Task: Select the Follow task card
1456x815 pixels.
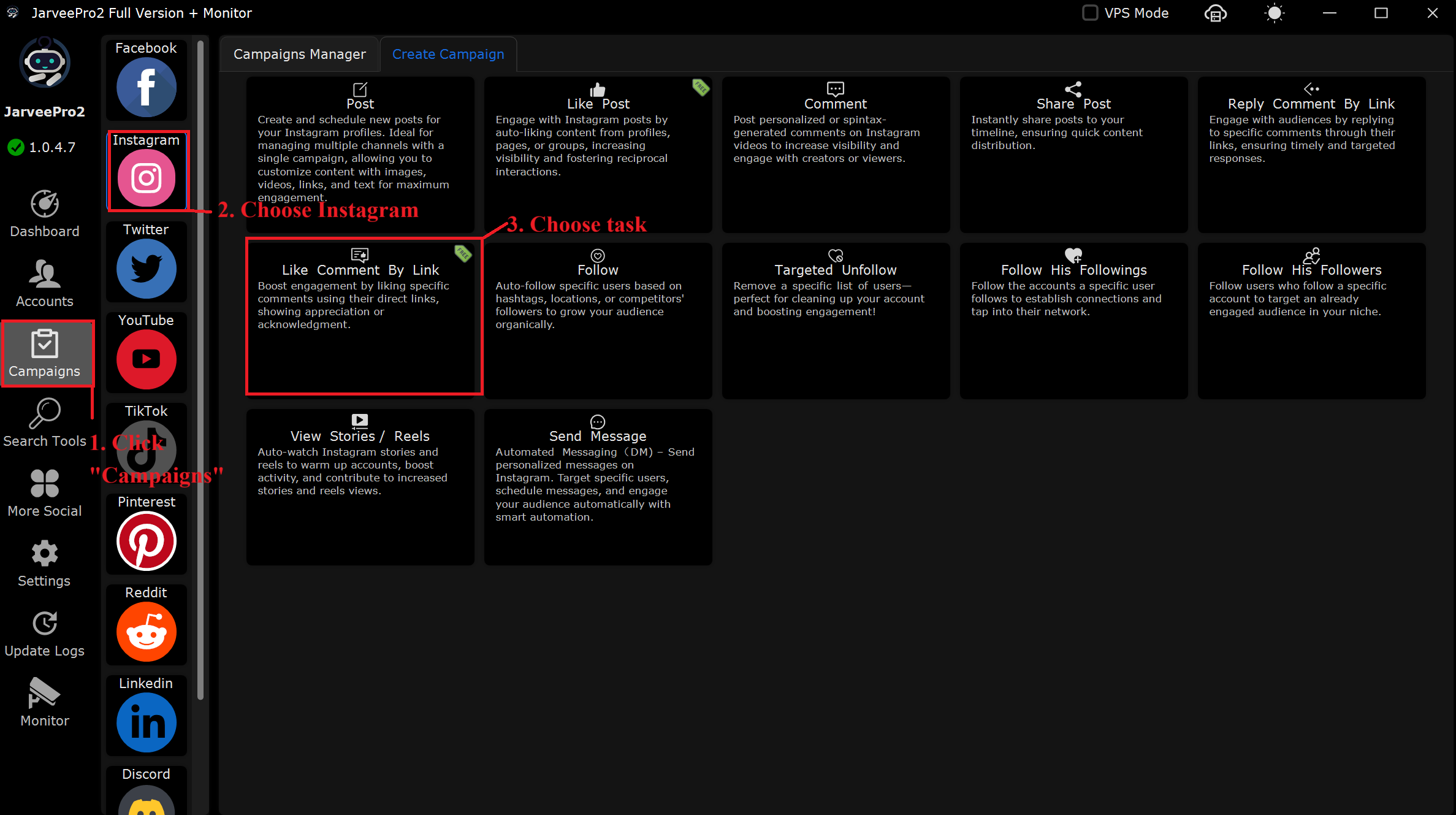Action: [598, 321]
